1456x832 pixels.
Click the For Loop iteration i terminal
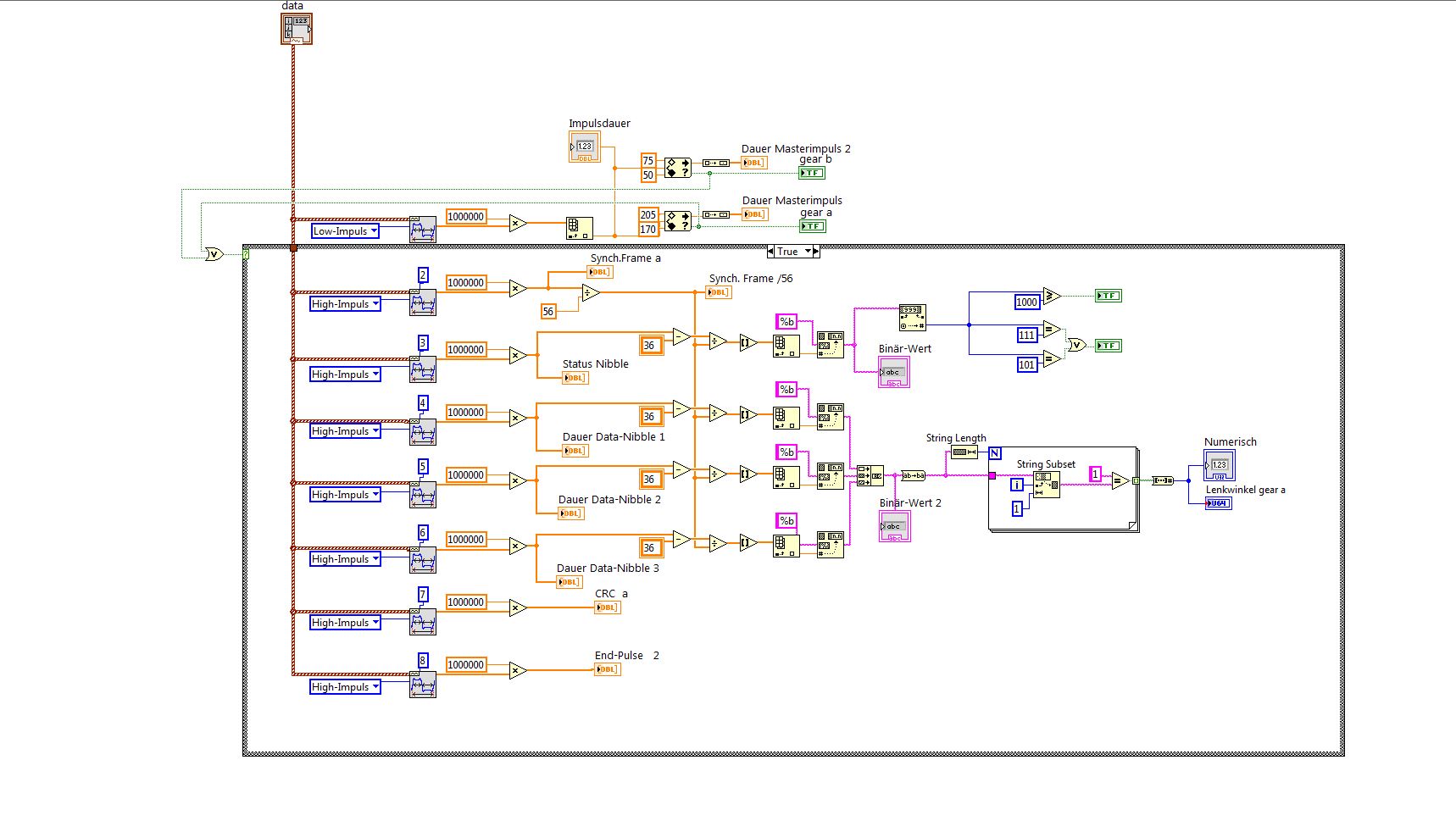(1017, 485)
